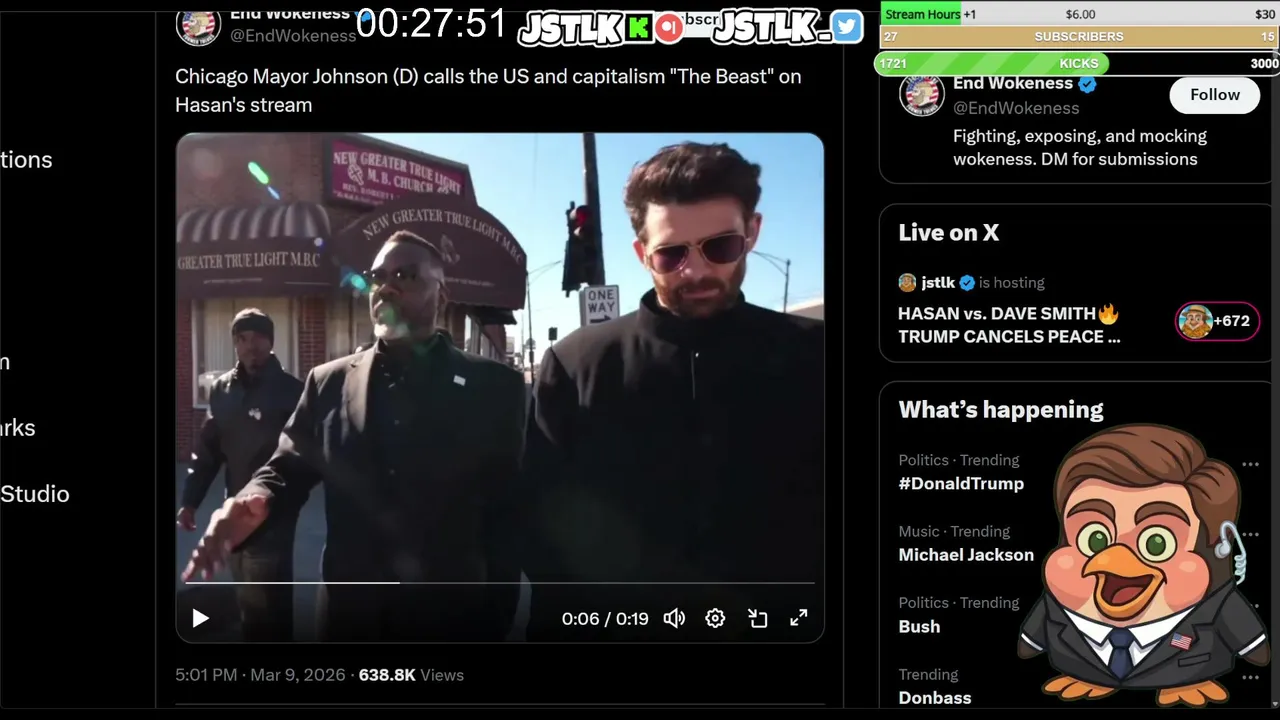The height and width of the screenshot is (720, 1280).
Task: Open the jstlk host name in Live on X
Action: coord(938,282)
